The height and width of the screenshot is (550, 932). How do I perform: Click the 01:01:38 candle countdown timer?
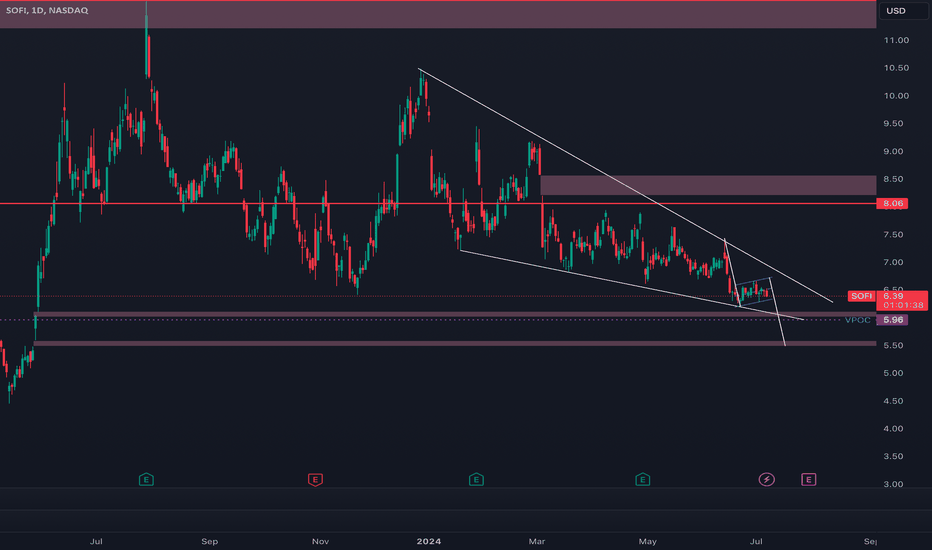click(x=903, y=305)
